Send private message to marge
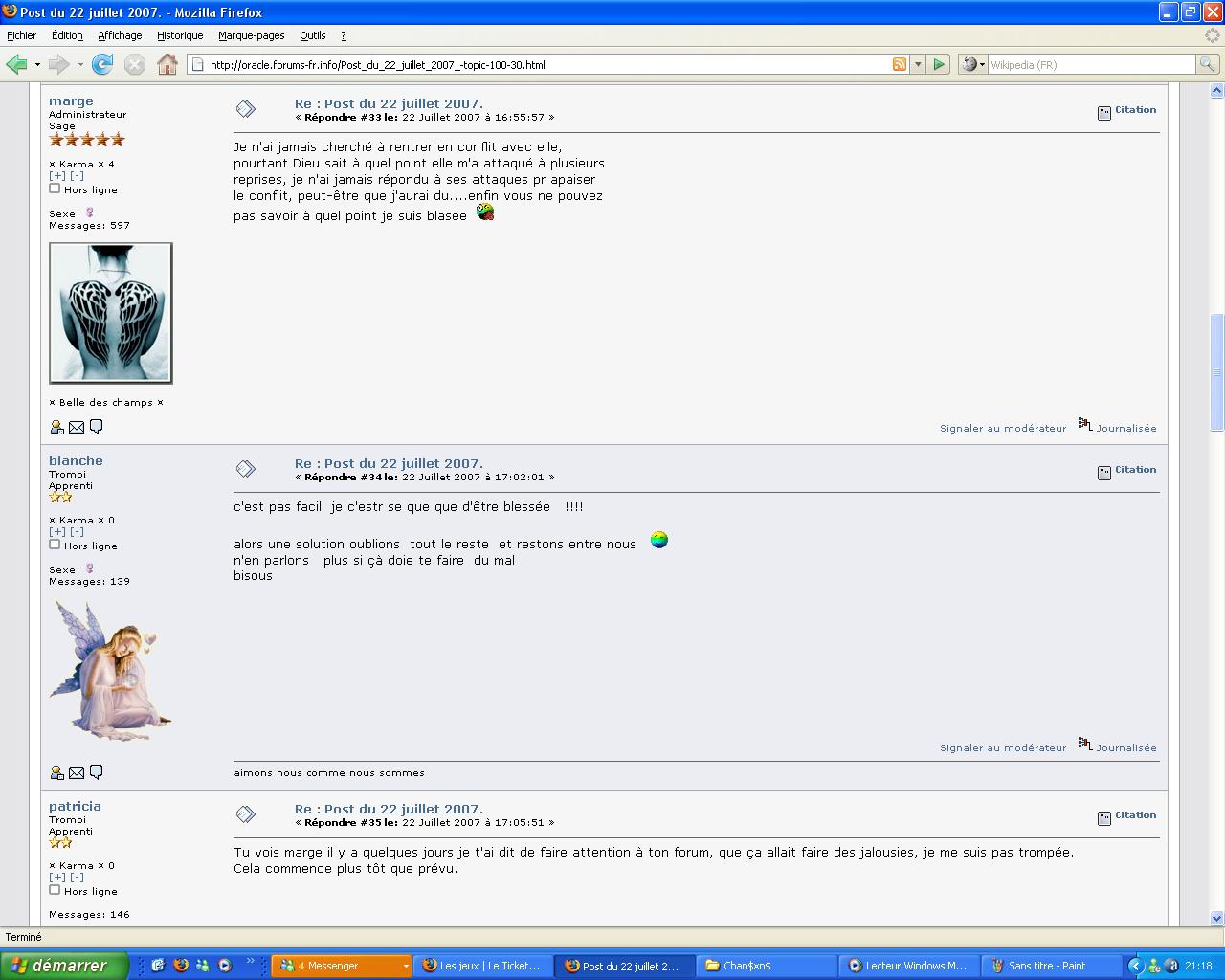 point(96,427)
